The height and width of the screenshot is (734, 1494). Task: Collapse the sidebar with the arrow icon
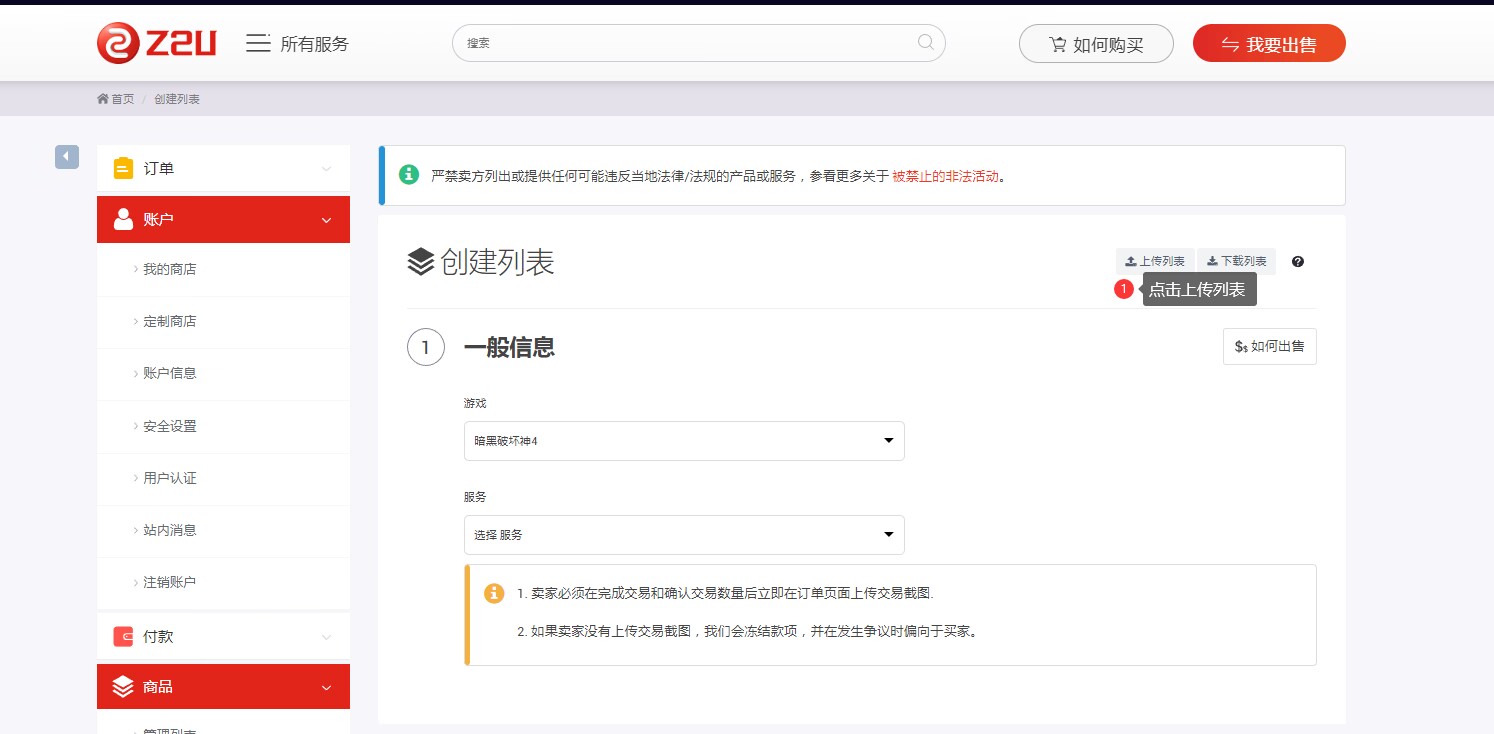66,157
